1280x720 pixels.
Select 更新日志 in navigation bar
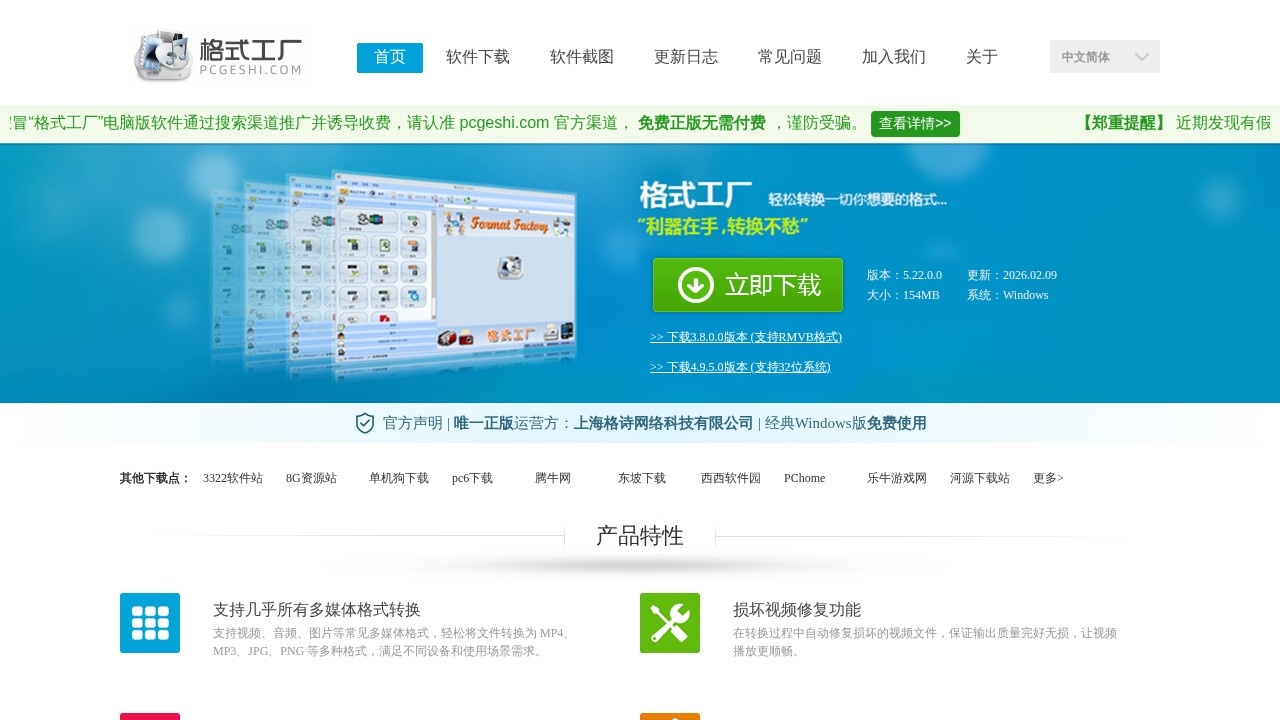(x=686, y=58)
